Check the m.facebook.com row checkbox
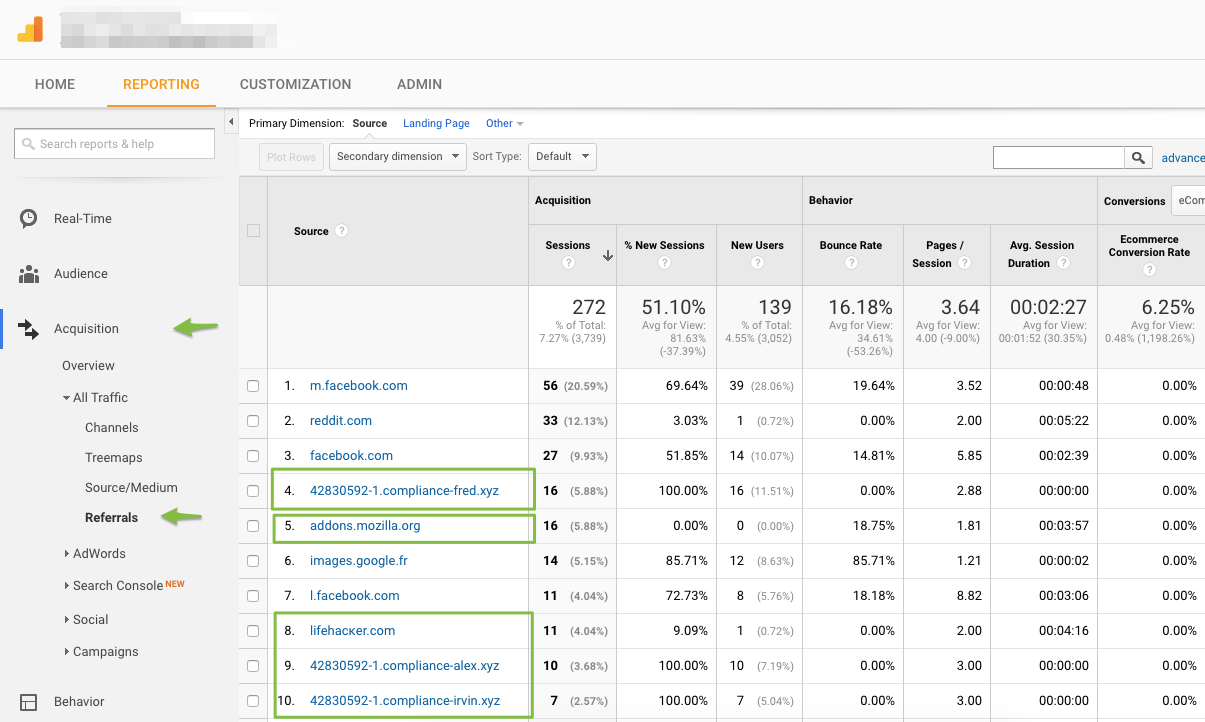The height and width of the screenshot is (722, 1205). click(253, 386)
